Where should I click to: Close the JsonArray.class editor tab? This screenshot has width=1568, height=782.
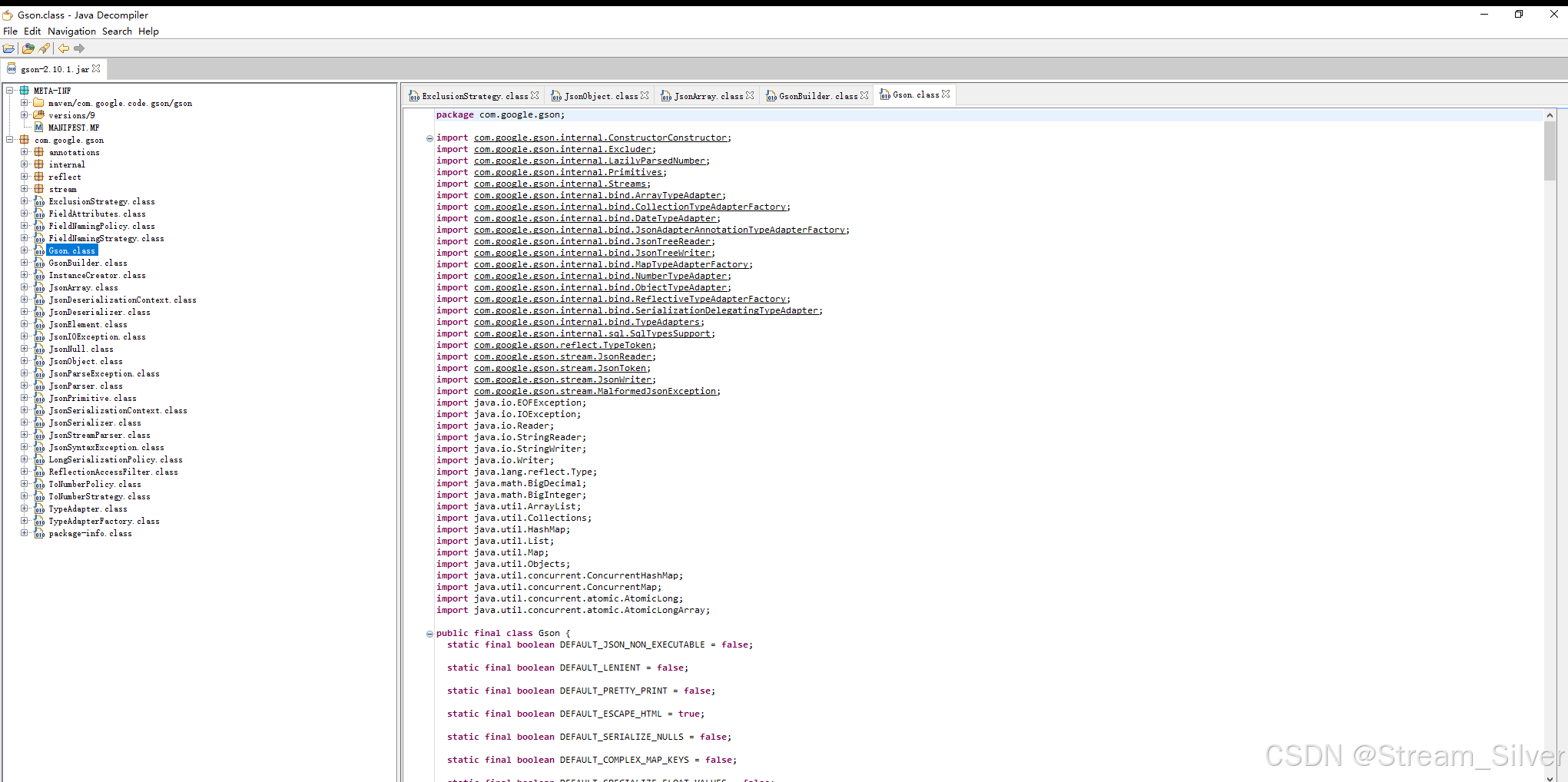(750, 95)
